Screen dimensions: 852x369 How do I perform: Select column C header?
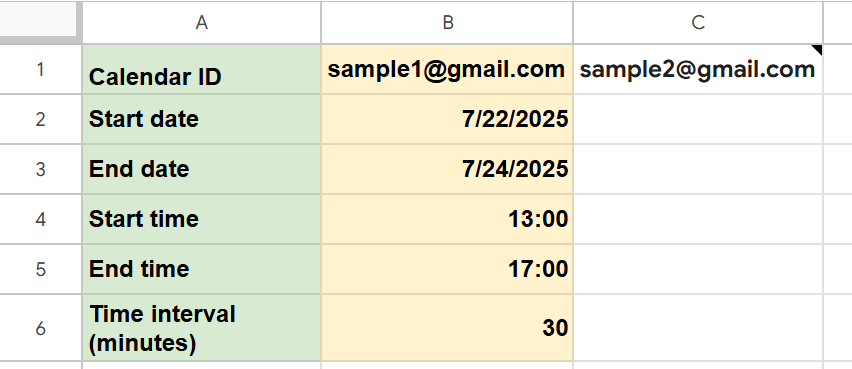(x=698, y=22)
